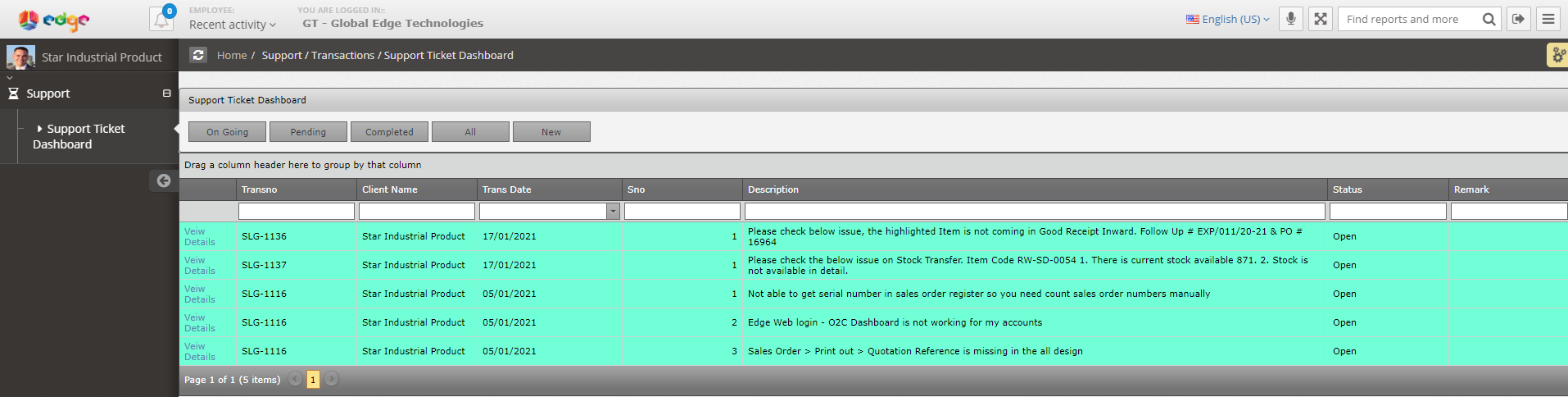Sort by Remark column header
The image size is (1568, 397).
[1509, 189]
